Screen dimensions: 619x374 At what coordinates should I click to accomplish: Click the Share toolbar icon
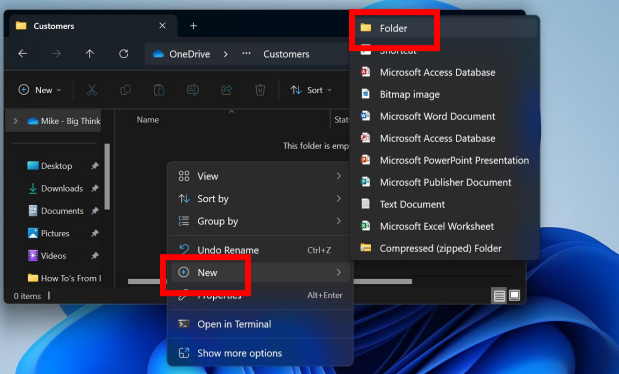click(226, 90)
